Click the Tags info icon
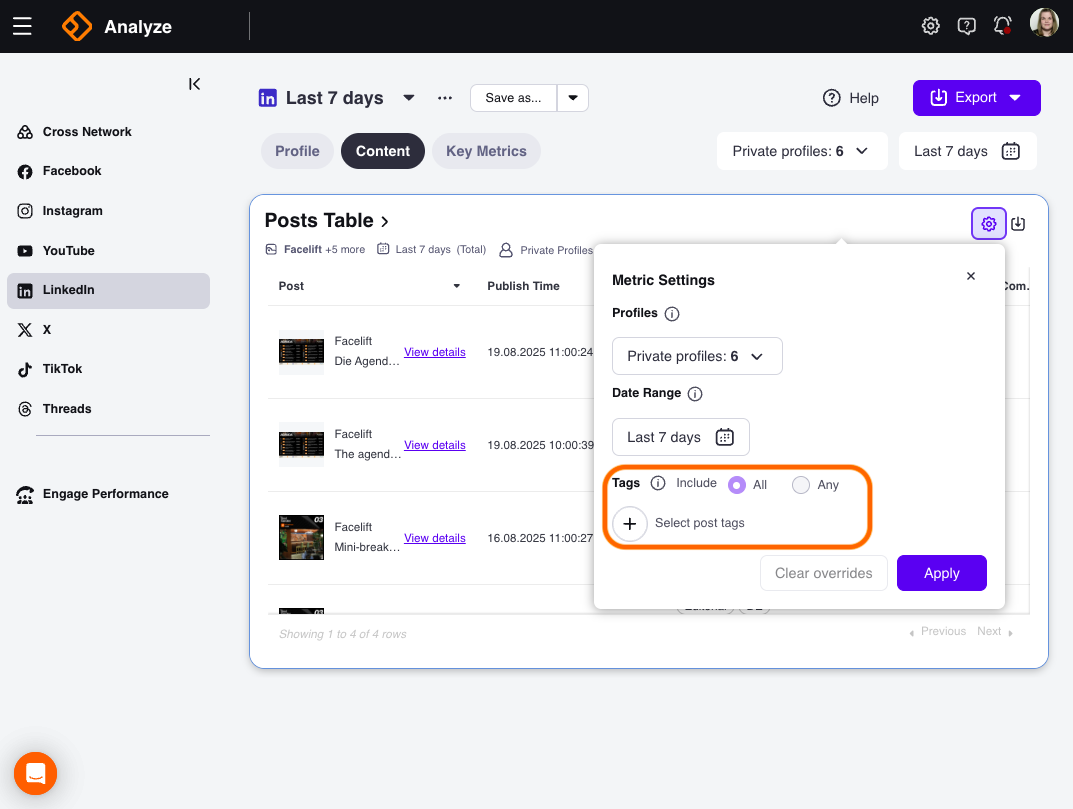 point(658,483)
